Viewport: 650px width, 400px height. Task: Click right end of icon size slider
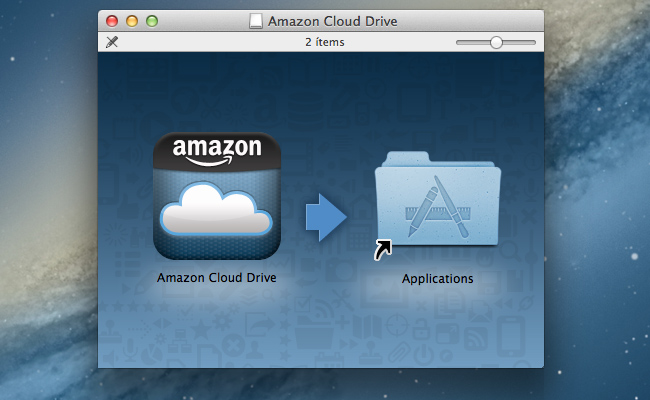(534, 42)
